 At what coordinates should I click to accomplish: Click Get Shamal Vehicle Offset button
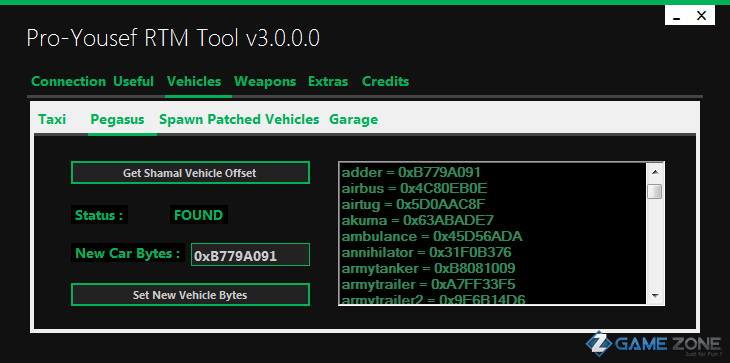(190, 173)
